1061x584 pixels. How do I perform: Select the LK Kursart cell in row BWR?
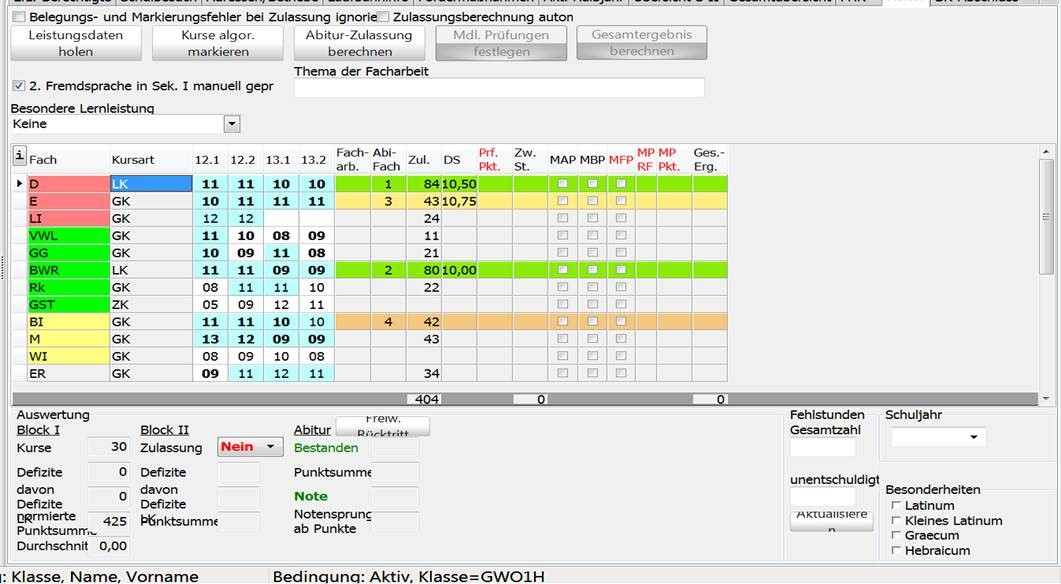151,270
